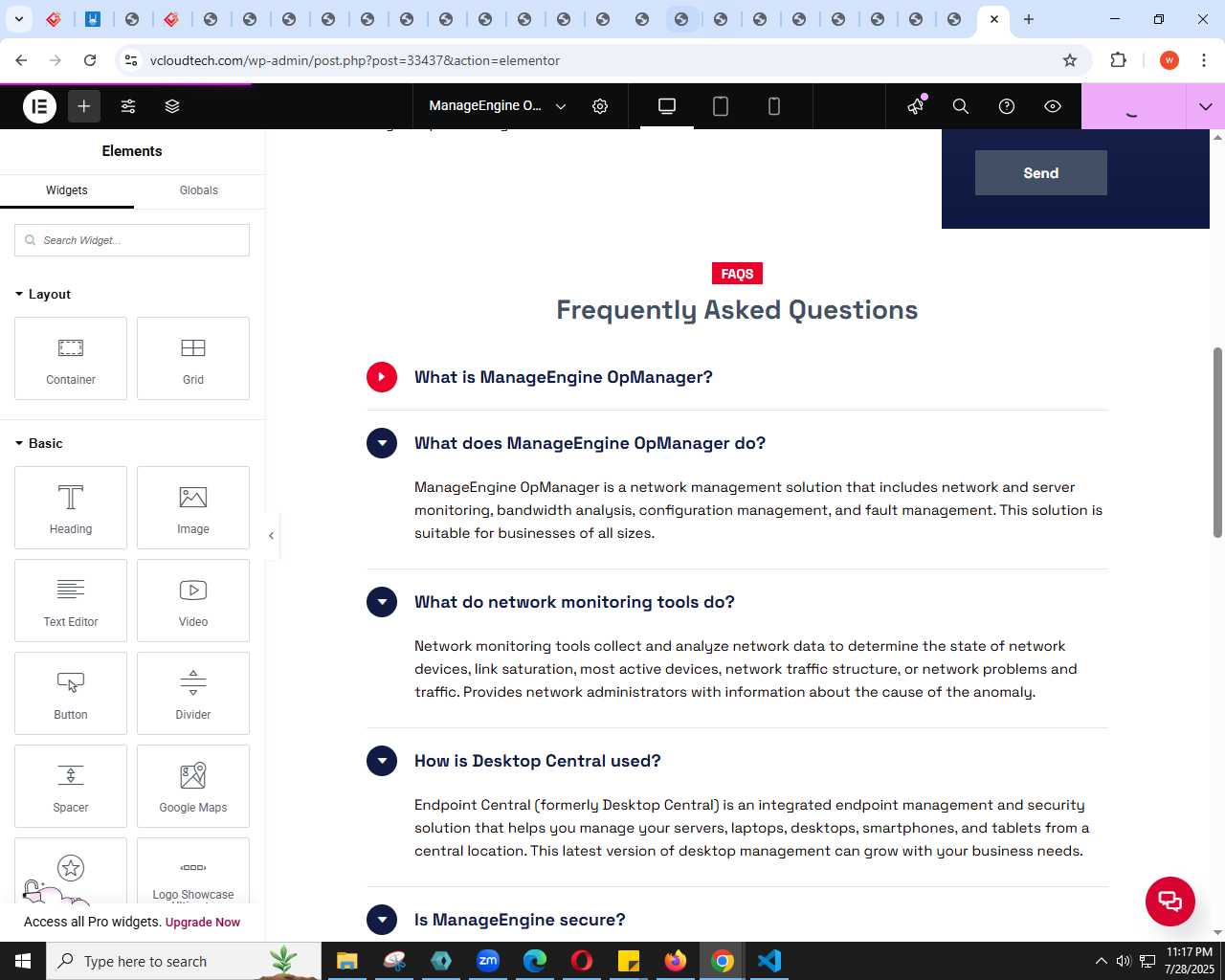Select the Heading widget
Image resolution: width=1225 pixels, height=980 pixels.
click(x=71, y=508)
